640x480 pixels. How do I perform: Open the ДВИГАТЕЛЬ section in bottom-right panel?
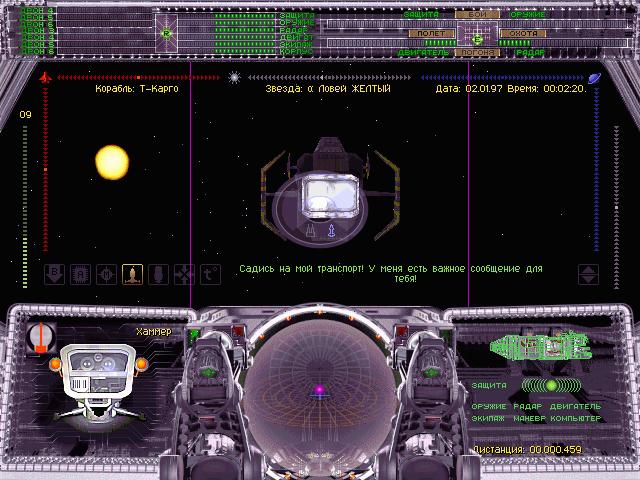click(575, 407)
